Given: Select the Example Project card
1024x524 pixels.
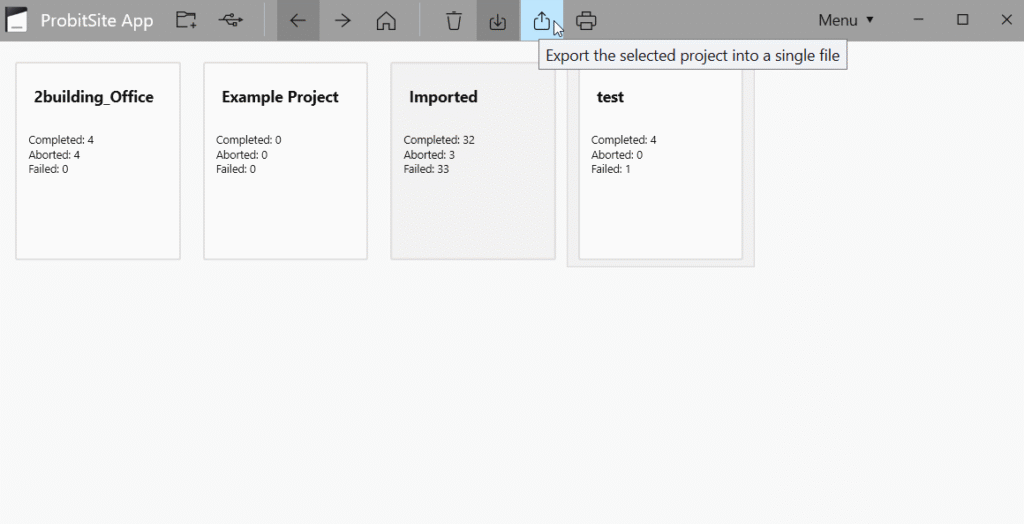Looking at the screenshot, I should tap(285, 161).
